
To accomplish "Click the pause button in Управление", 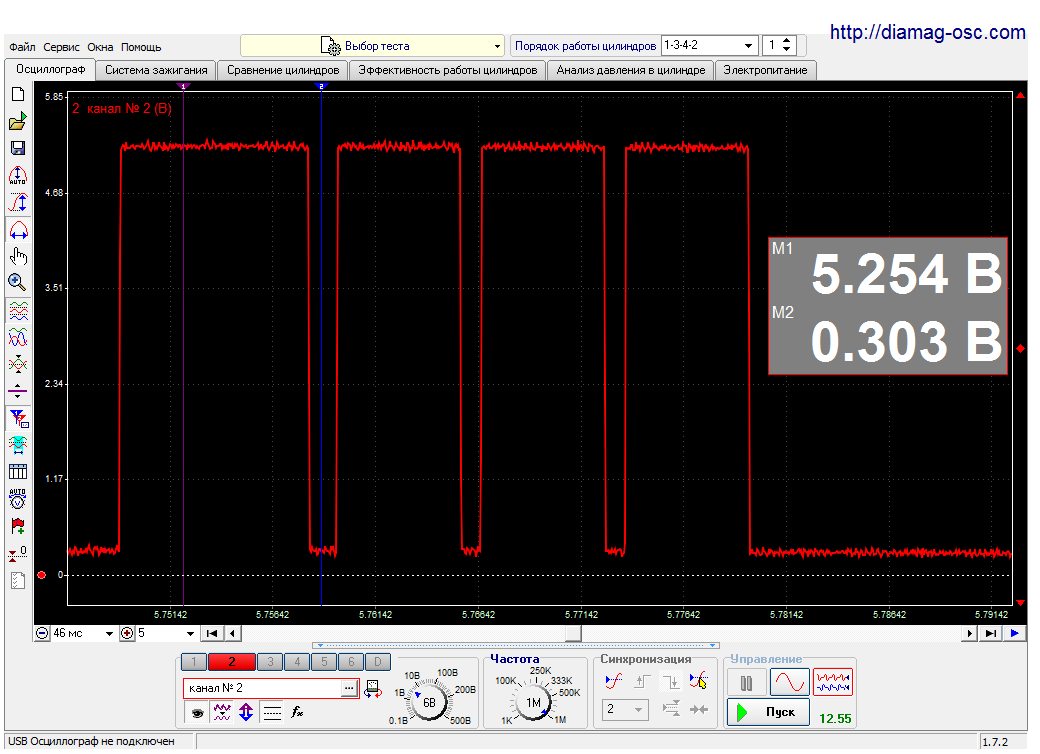I will pyautogui.click(x=746, y=682).
